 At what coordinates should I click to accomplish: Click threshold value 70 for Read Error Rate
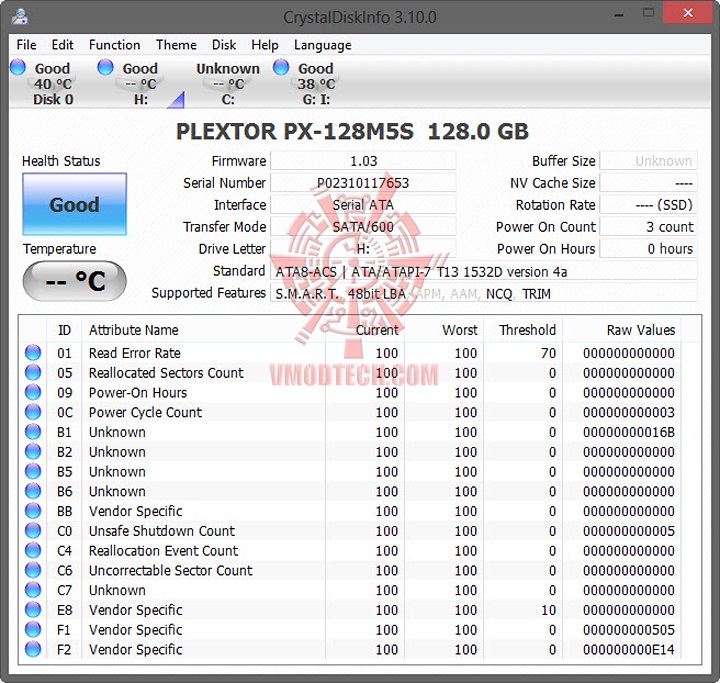(548, 353)
